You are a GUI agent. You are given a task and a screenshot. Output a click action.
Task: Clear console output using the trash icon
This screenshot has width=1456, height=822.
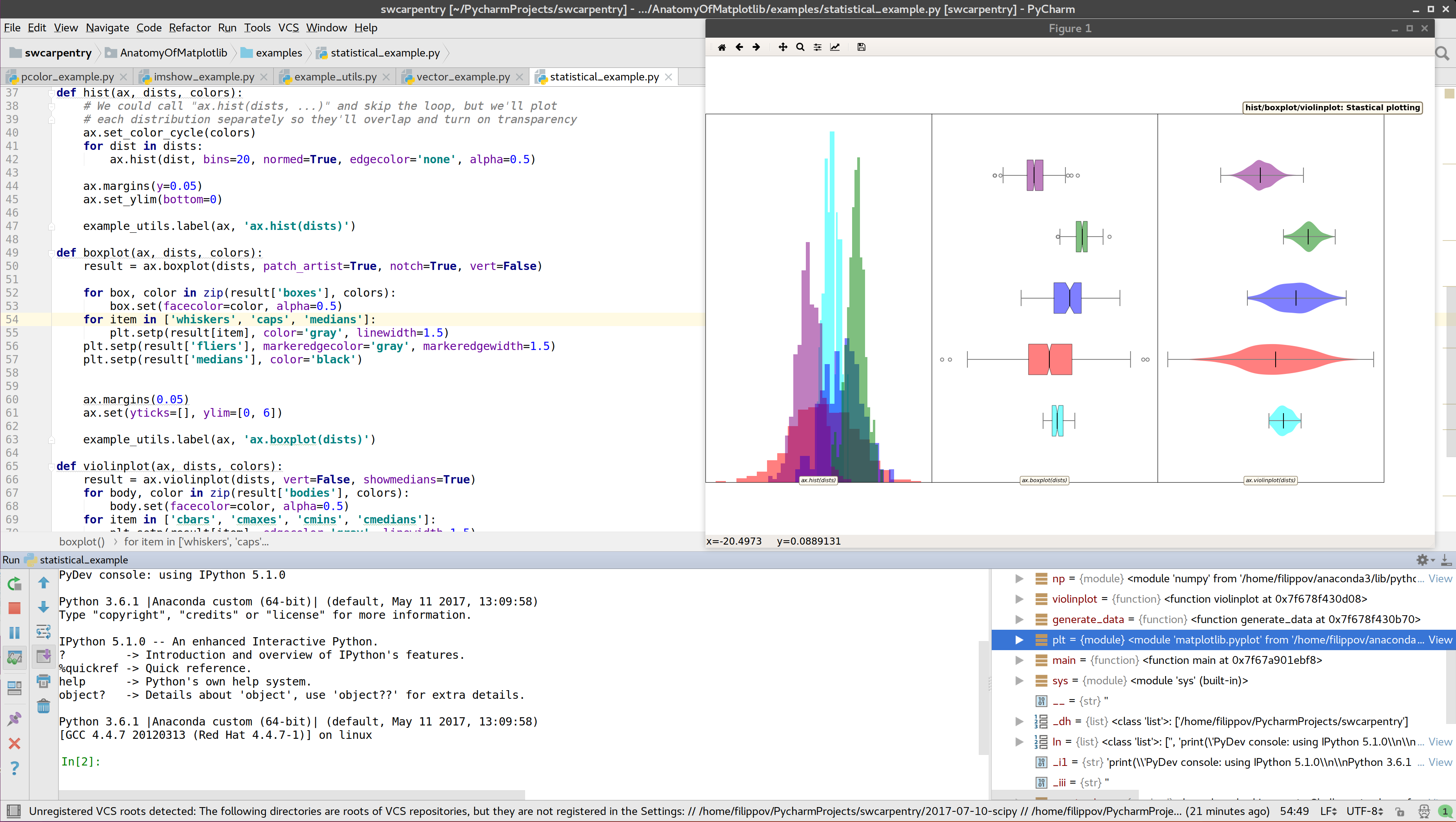tap(43, 707)
